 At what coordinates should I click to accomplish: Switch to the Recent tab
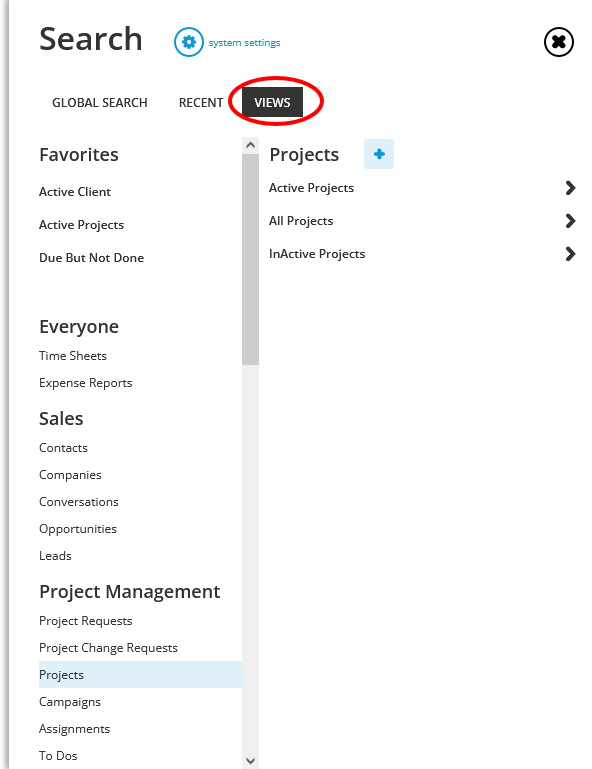tap(201, 103)
